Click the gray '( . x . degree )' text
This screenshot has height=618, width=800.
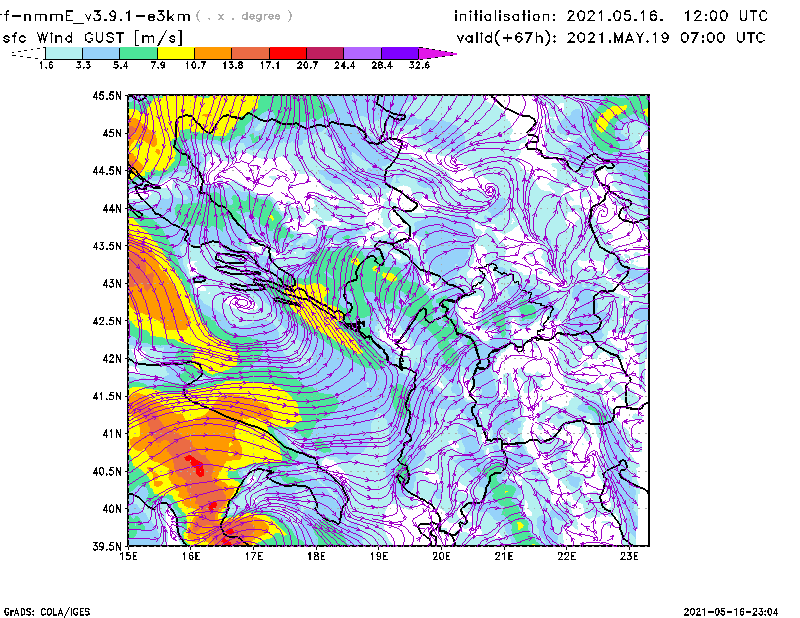(244, 16)
